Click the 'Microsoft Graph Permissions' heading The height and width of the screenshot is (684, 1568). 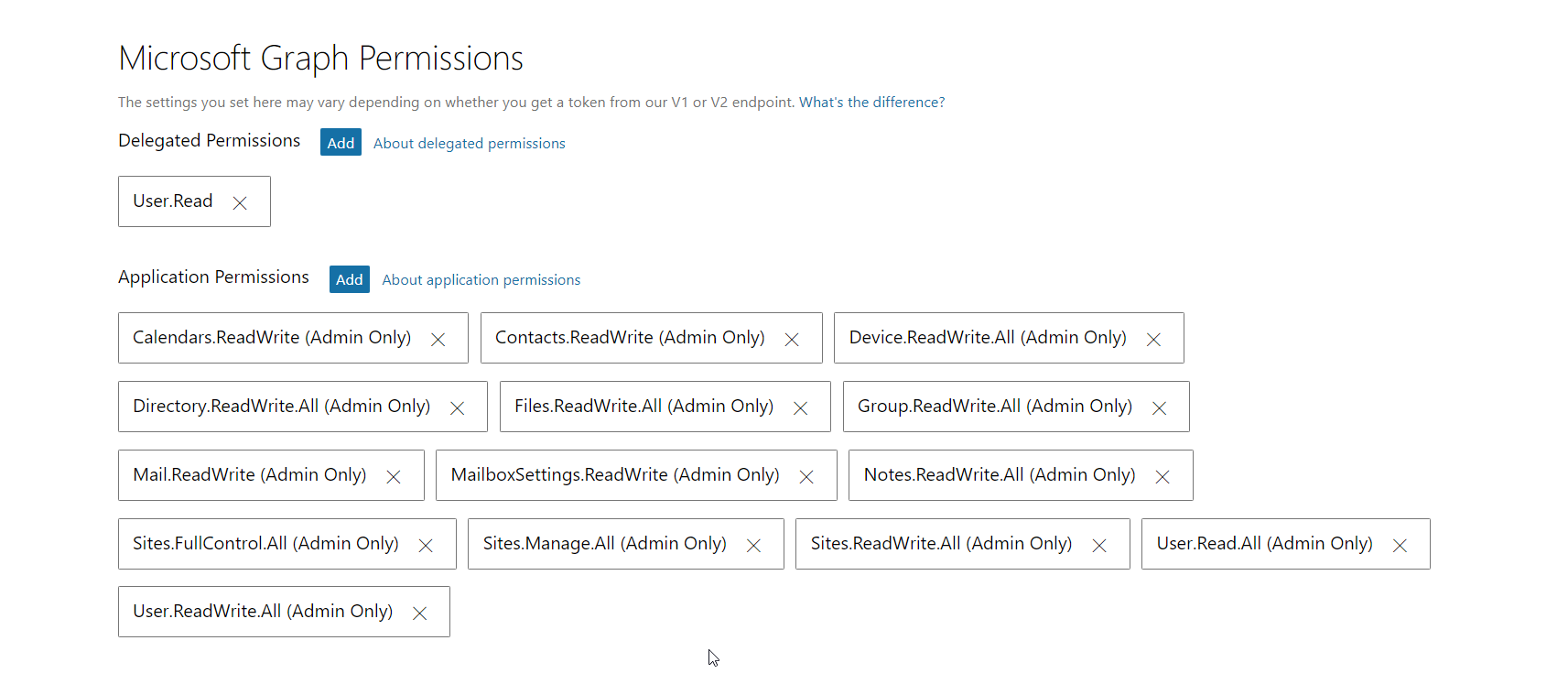click(321, 59)
